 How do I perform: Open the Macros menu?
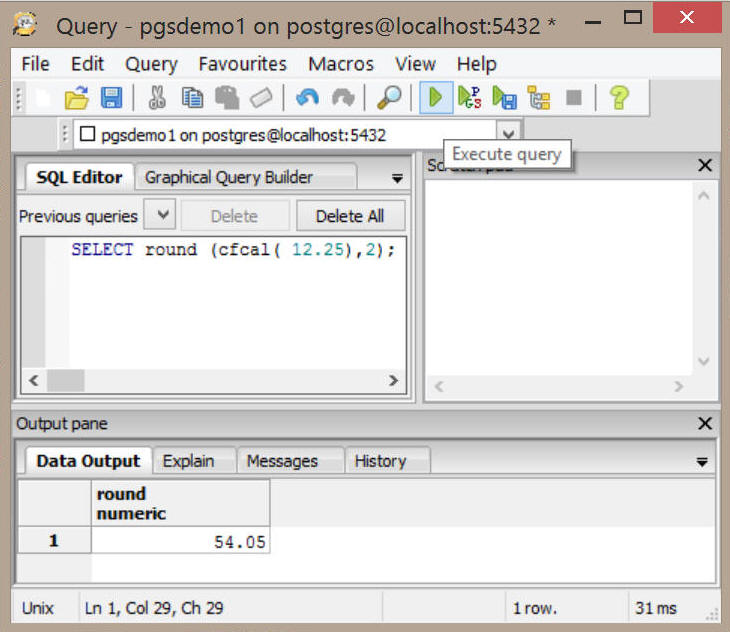click(x=341, y=64)
